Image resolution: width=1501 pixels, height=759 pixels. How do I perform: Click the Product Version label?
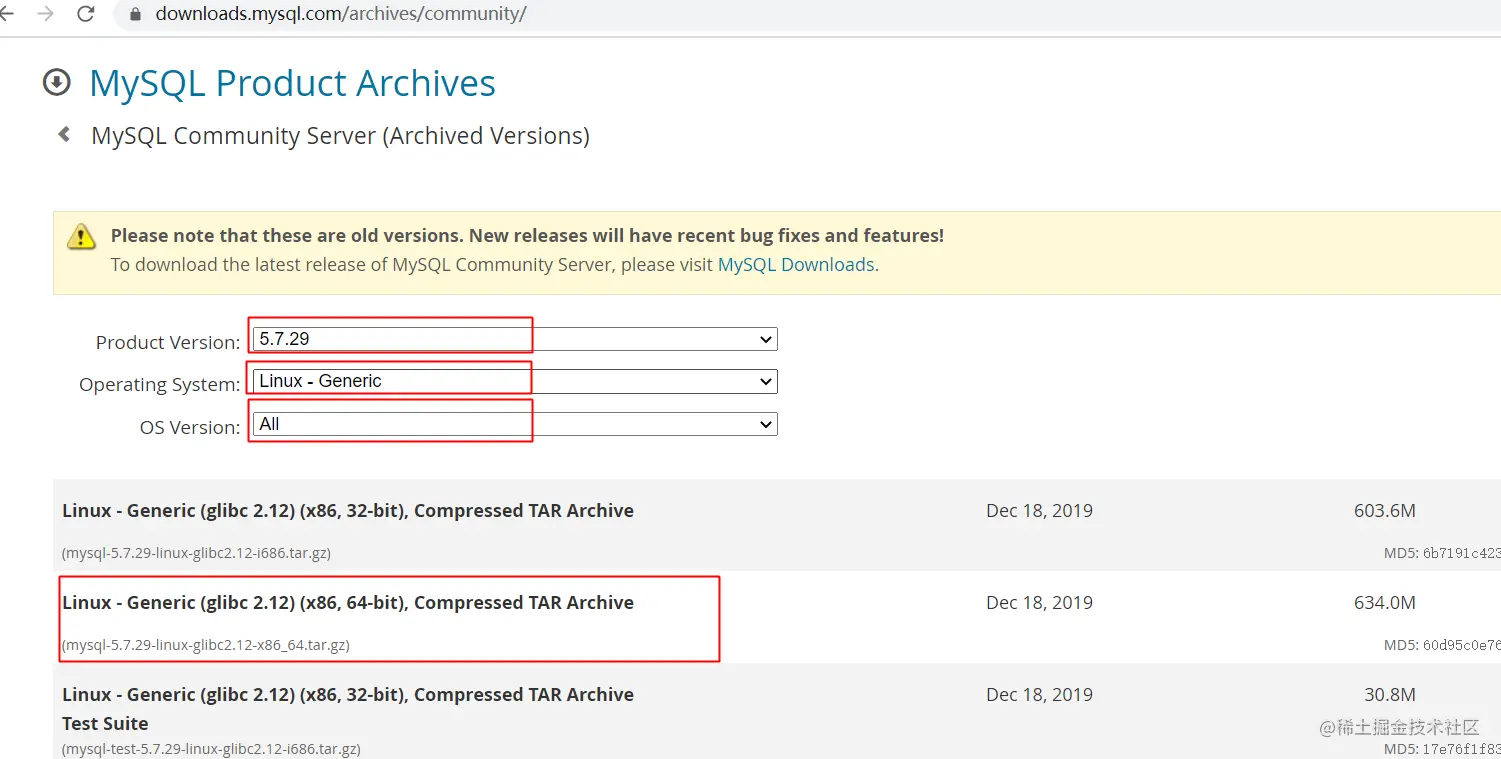point(168,342)
